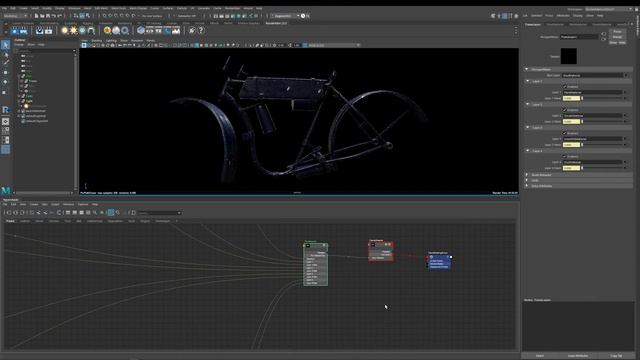Click the black Sample swatch

(569, 56)
